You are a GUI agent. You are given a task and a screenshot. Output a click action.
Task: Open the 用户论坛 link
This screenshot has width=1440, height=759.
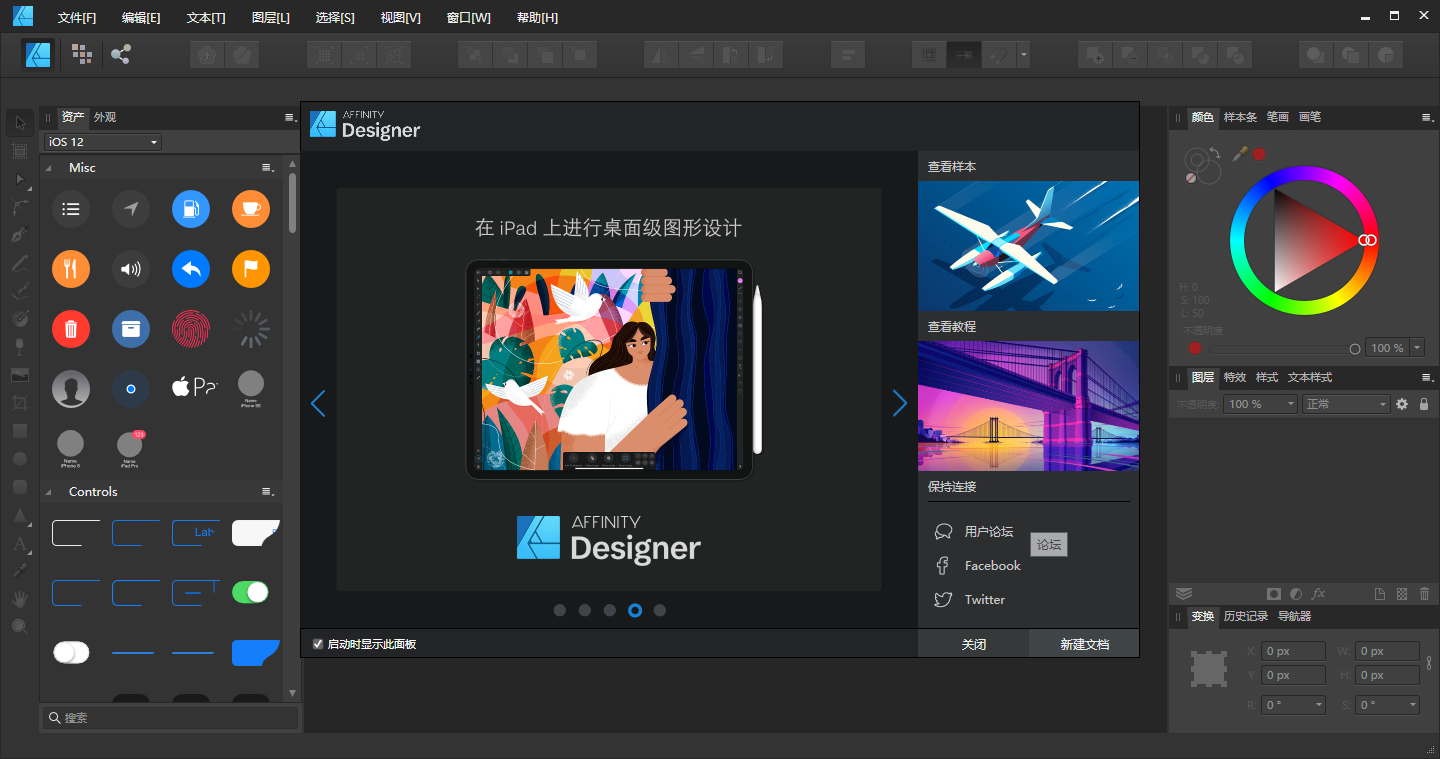988,532
